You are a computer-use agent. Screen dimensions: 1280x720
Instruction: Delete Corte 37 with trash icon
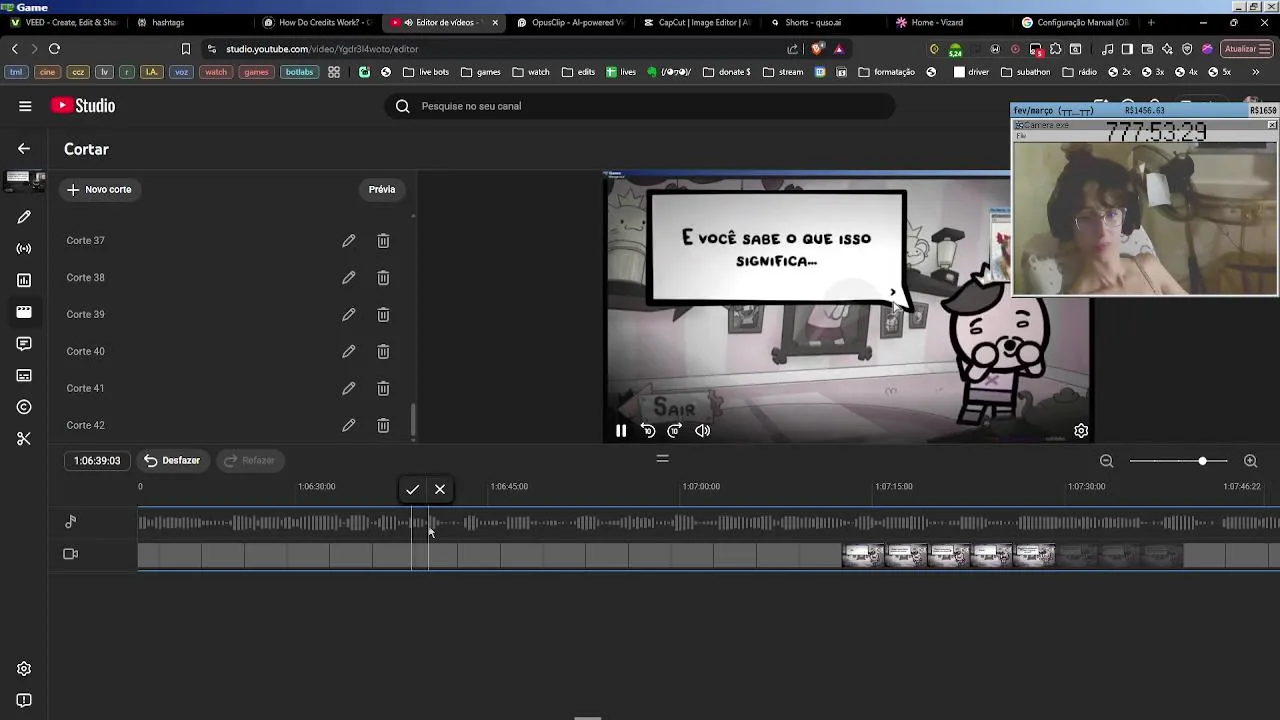pos(383,241)
